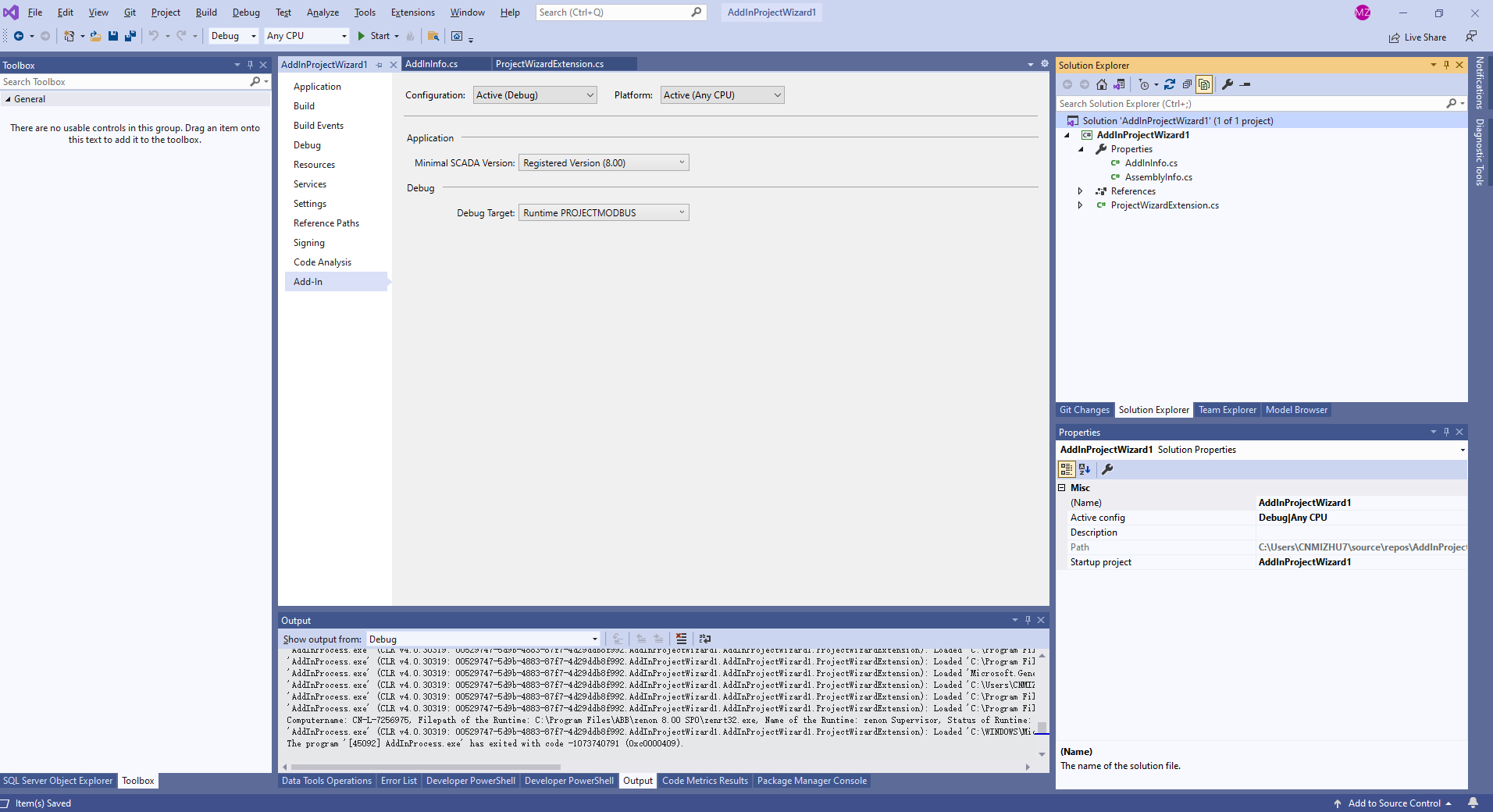The image size is (1493, 812).
Task: Click Pending Changes Filter clock icon
Action: [1144, 84]
